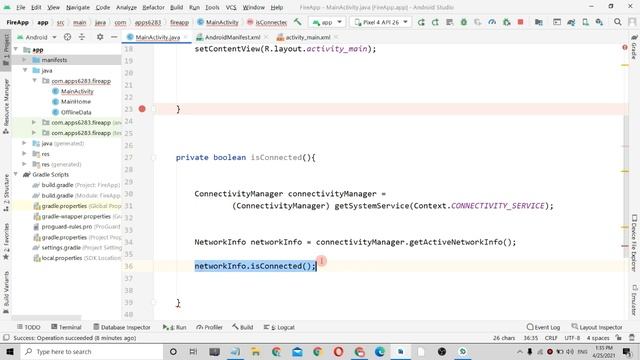Viewport: 640px width, 360px height.
Task: Click the Search Everywhere magnifier icon
Action: 618,22
